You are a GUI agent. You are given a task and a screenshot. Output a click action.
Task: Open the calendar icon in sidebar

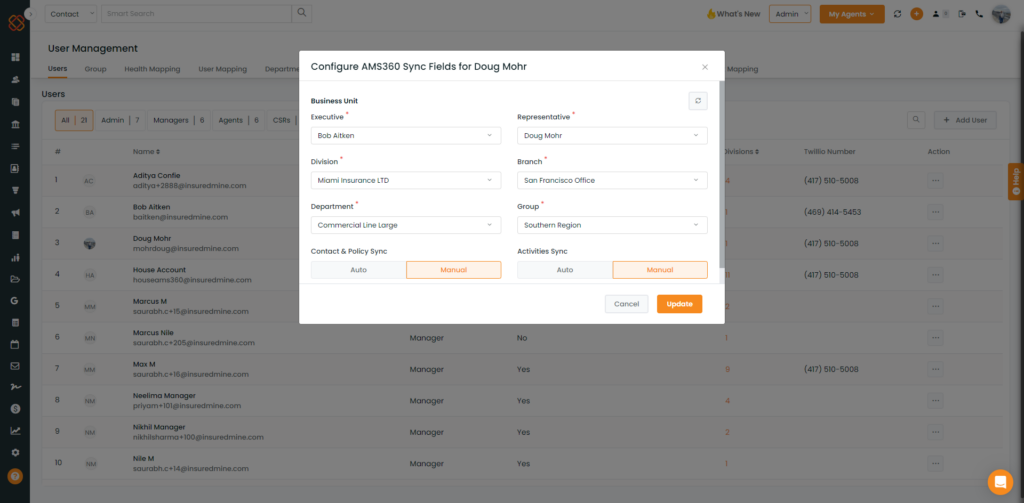coord(15,344)
